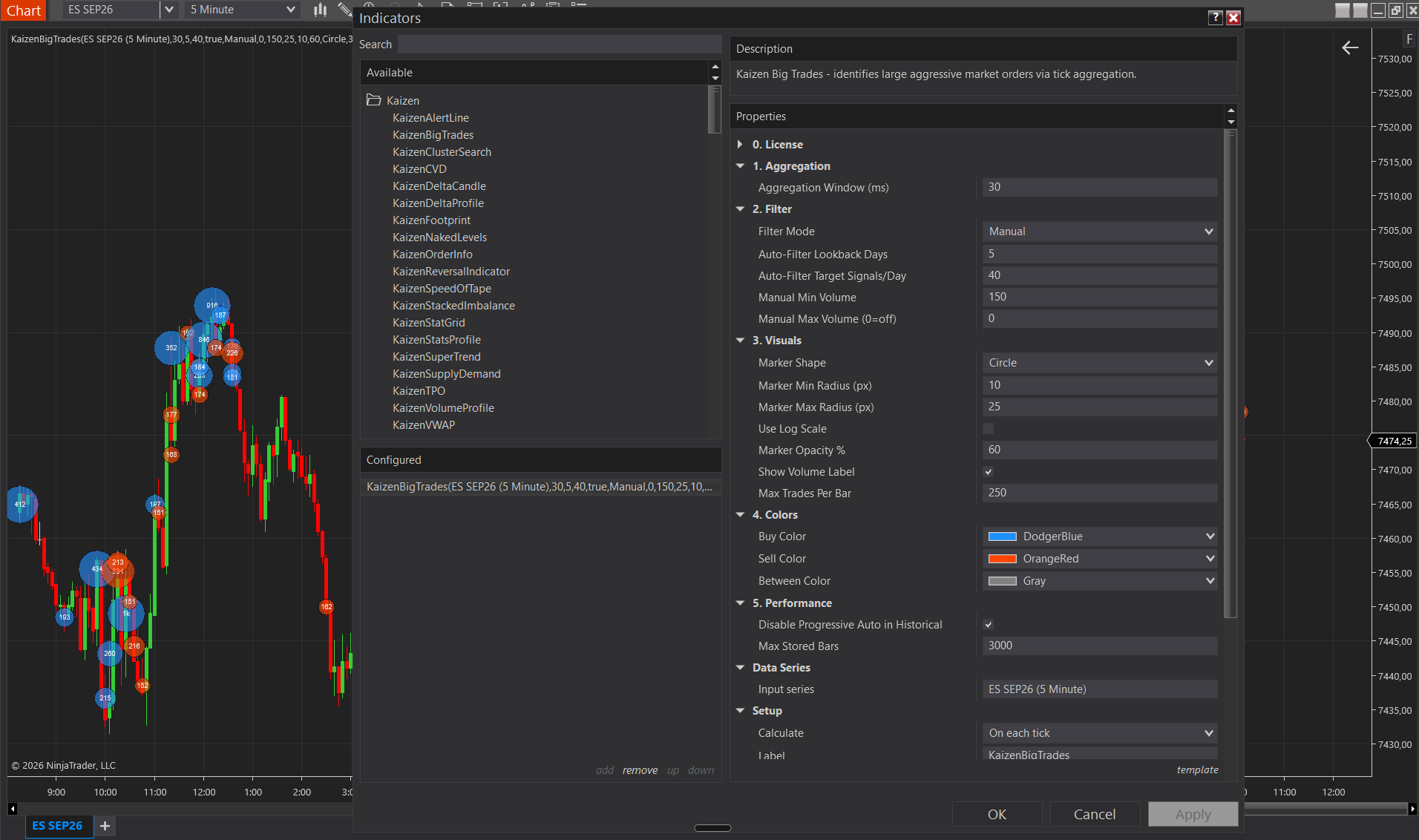Click the Aggregation Window (ms) value field

(1100, 187)
